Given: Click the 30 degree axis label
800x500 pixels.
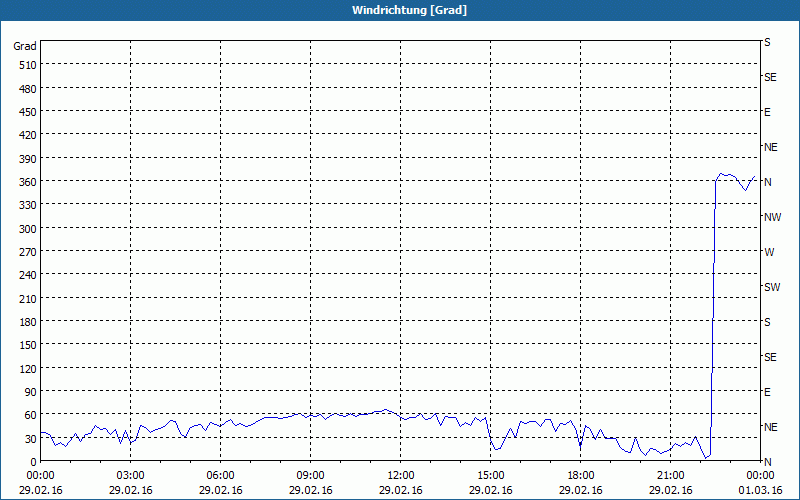Looking at the screenshot, I should tap(31, 438).
